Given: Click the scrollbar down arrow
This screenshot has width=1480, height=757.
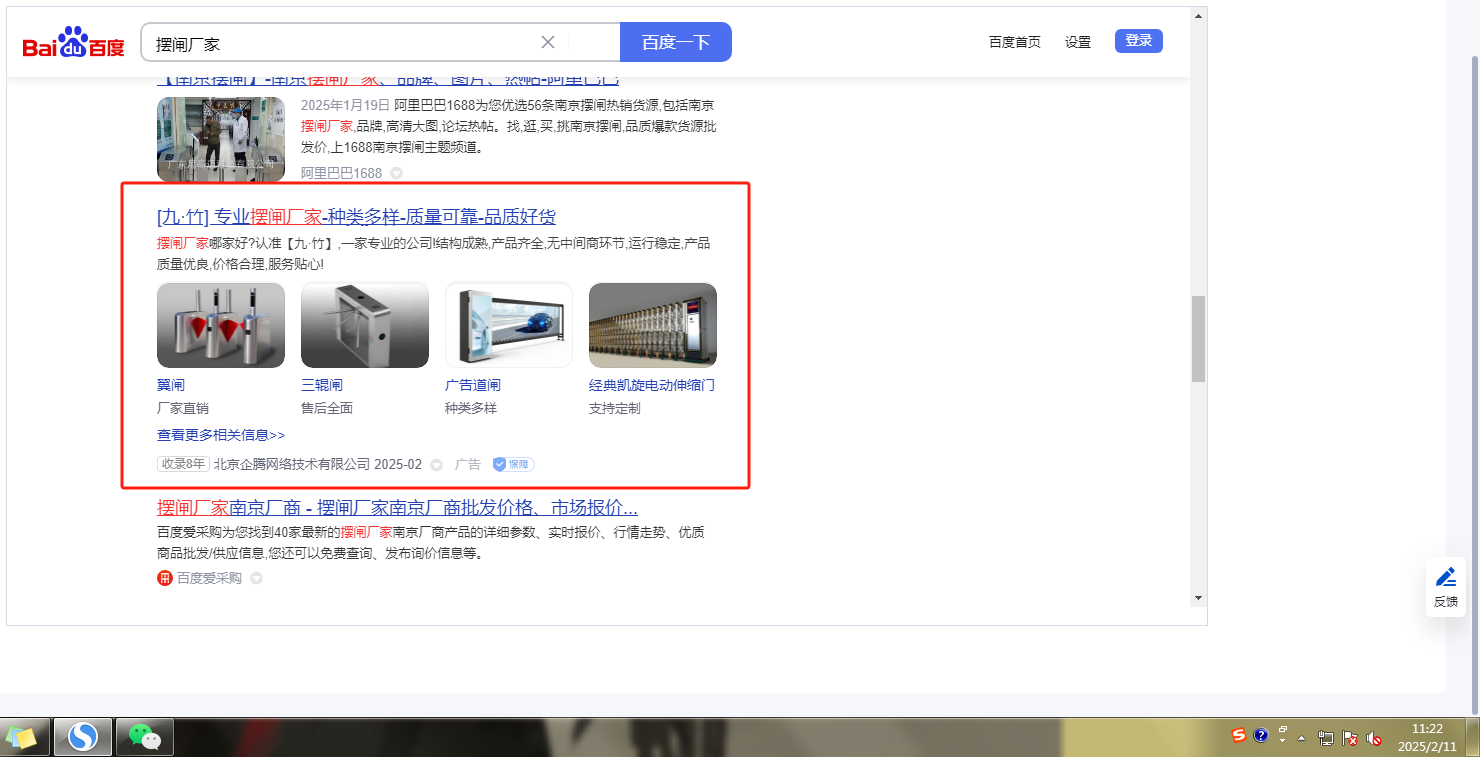Looking at the screenshot, I should click(x=1198, y=598).
